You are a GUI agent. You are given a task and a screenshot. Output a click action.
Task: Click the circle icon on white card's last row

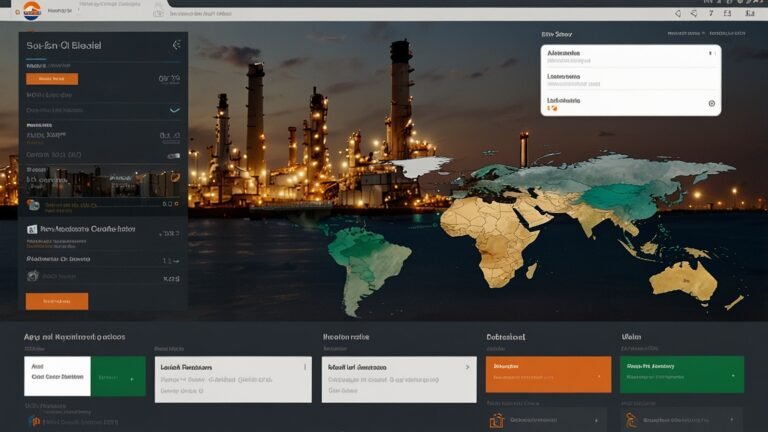pos(712,103)
